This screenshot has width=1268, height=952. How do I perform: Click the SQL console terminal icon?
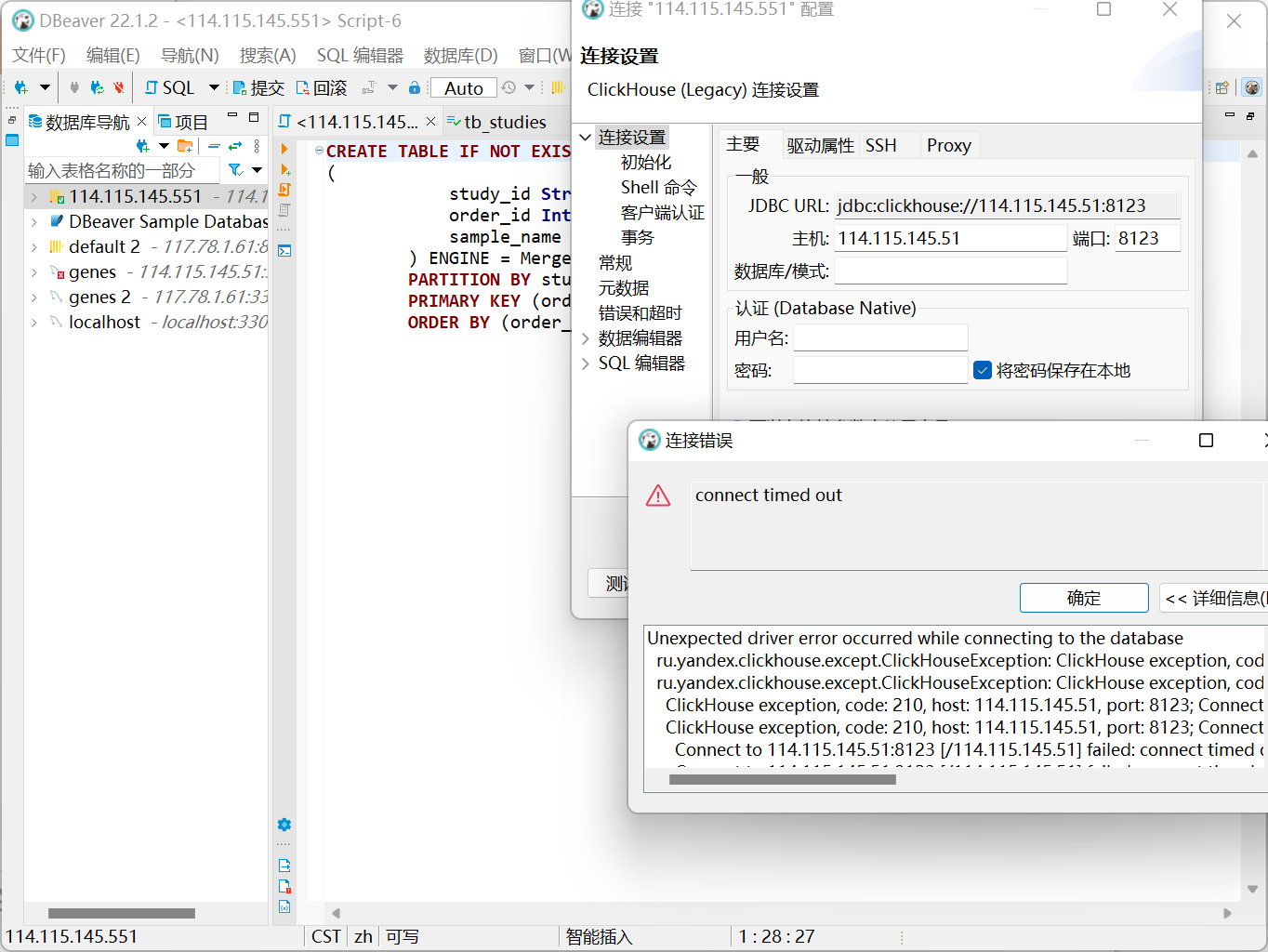click(x=284, y=251)
